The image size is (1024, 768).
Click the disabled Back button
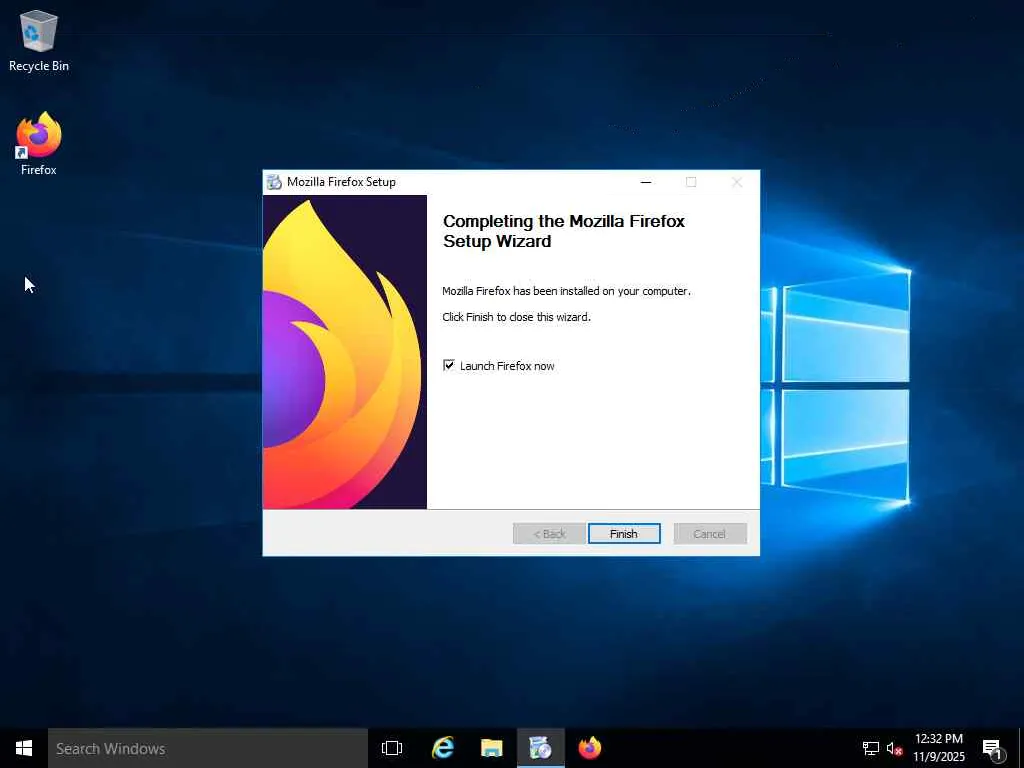click(549, 534)
